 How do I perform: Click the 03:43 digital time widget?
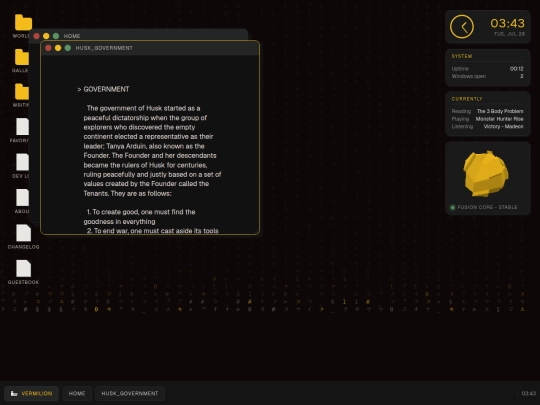pos(507,23)
